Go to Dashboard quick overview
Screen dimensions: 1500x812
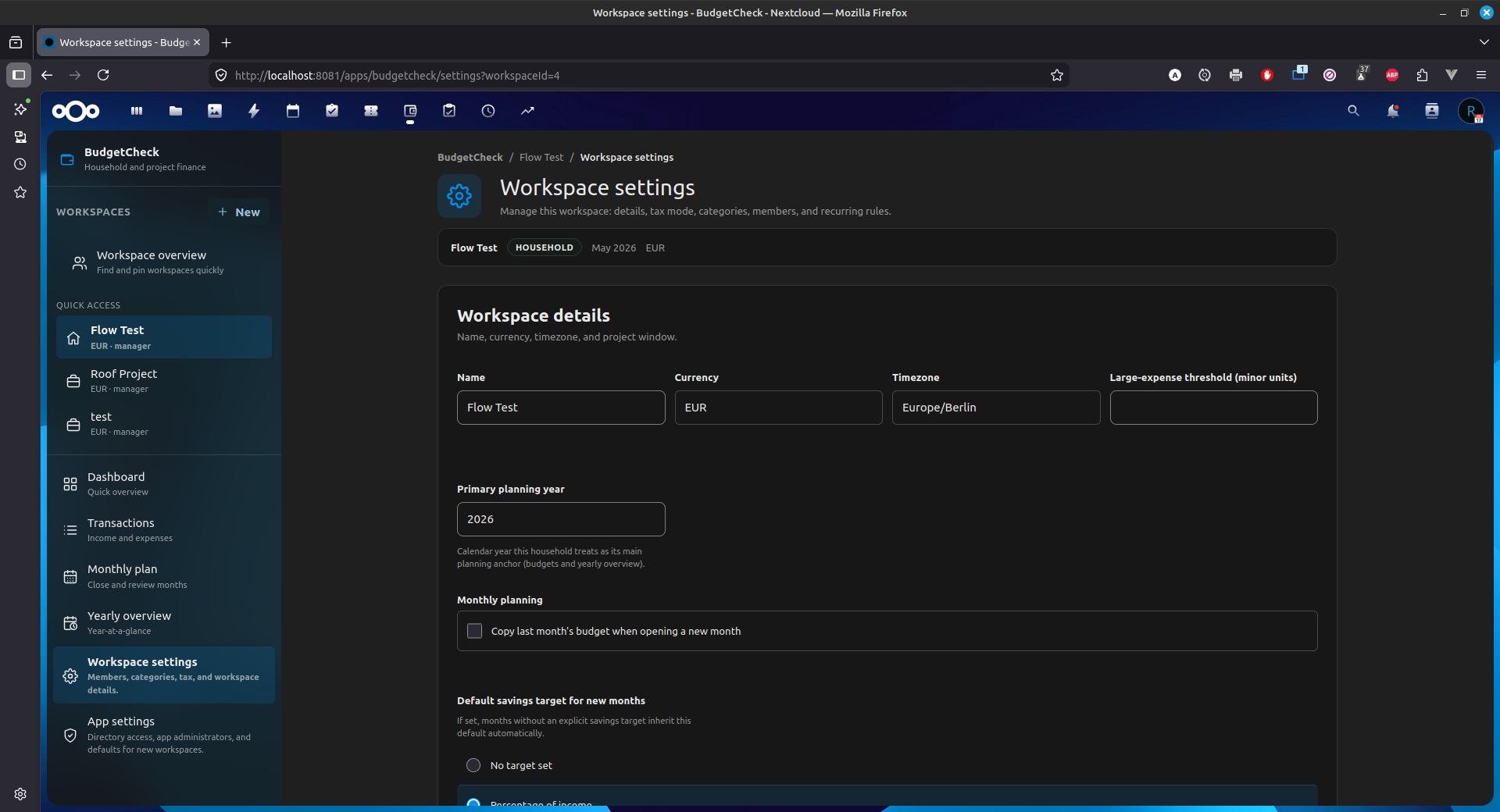164,484
